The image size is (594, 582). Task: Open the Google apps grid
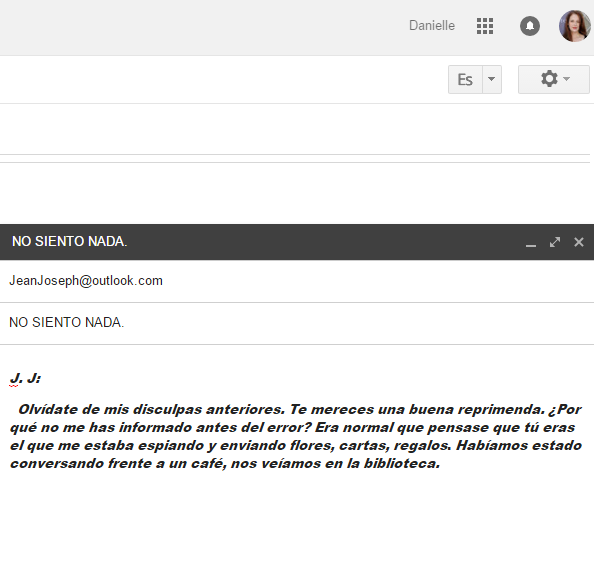485,26
